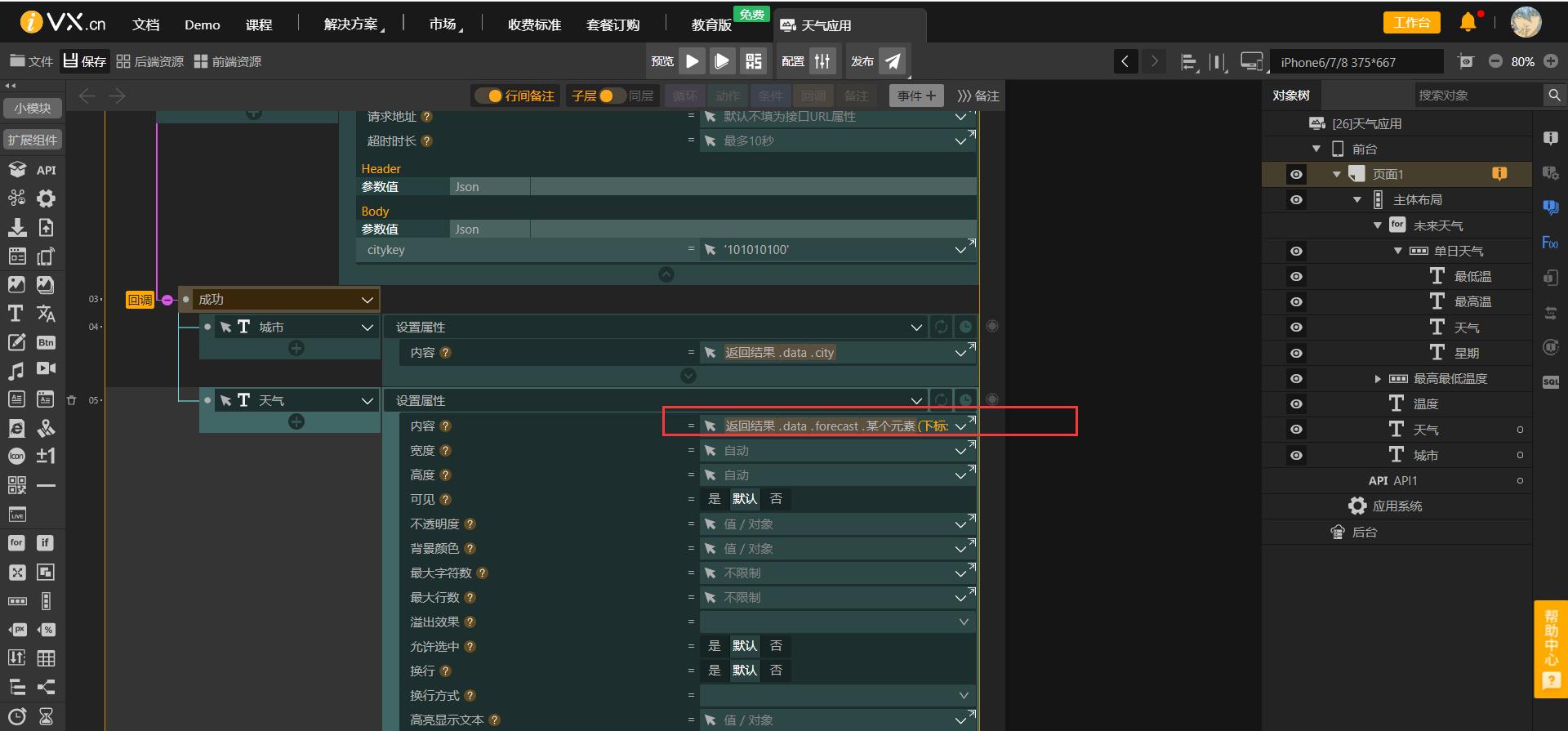Expand the 最高最低温度 tree node
This screenshot has height=731, width=1568.
[1378, 379]
